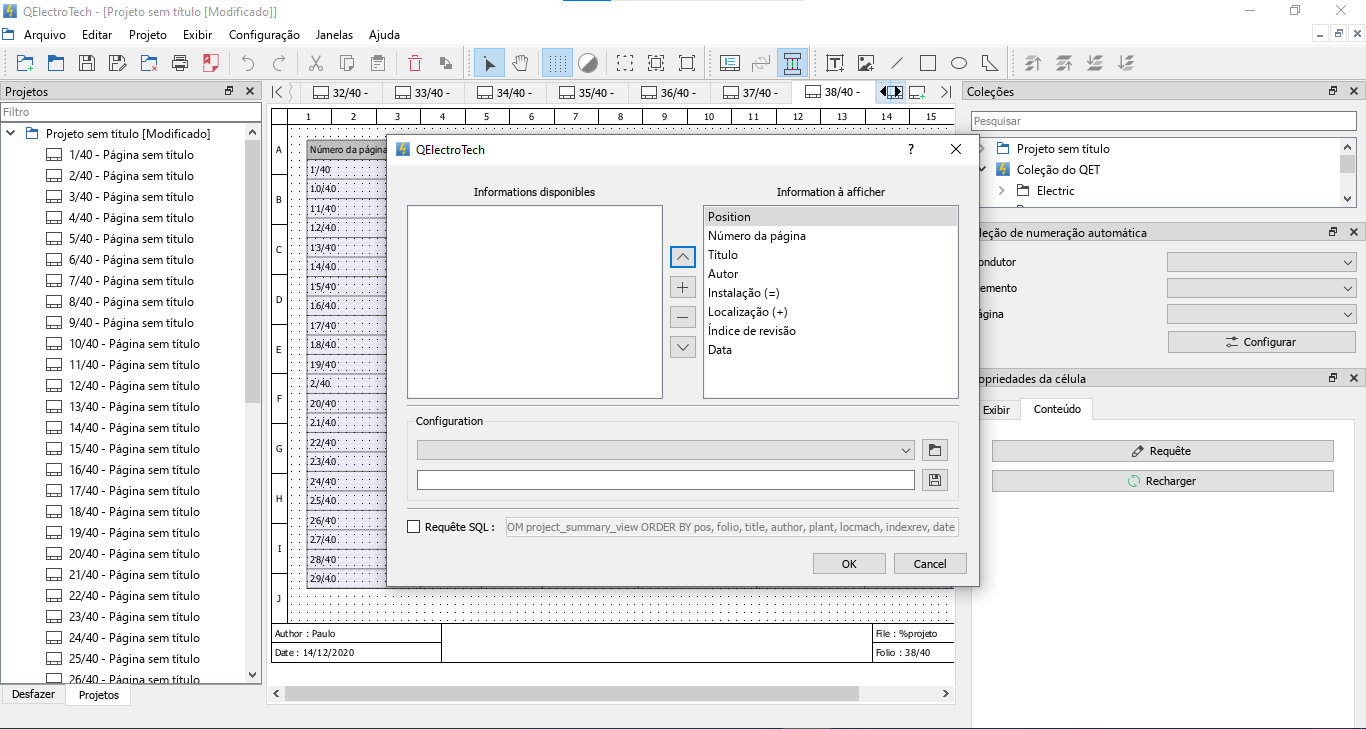Viewport: 1366px width, 729px height.
Task: Select the ellipse drawing tool
Action: [x=958, y=63]
